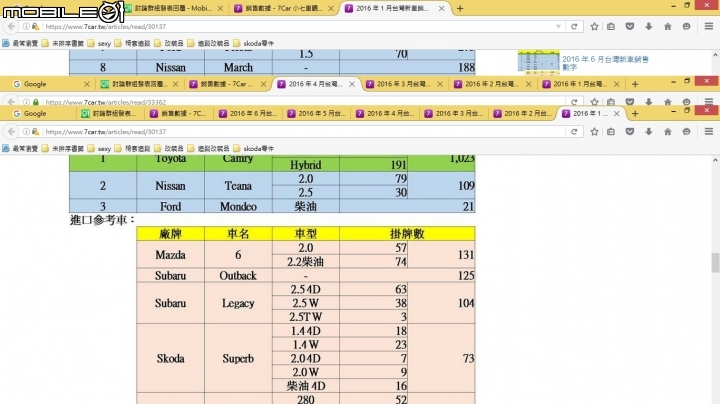Viewport: 720px width, 404px height.
Task: Select the Mondeo model cell
Action: point(238,207)
